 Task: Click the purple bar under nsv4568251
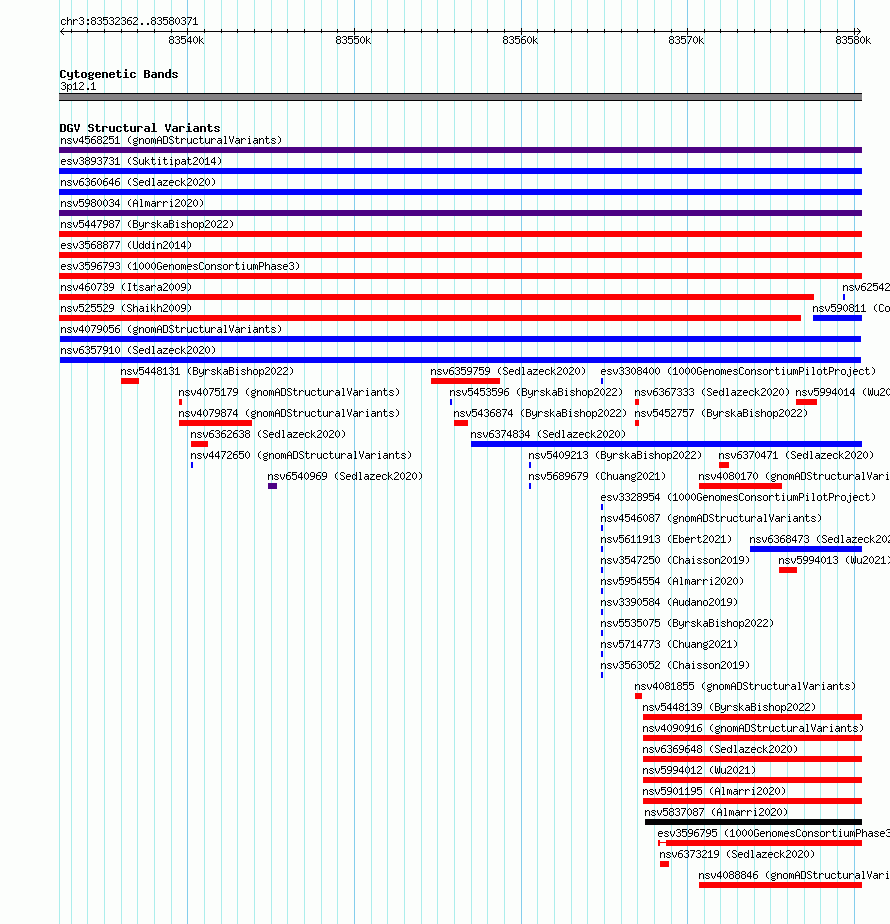click(x=460, y=150)
